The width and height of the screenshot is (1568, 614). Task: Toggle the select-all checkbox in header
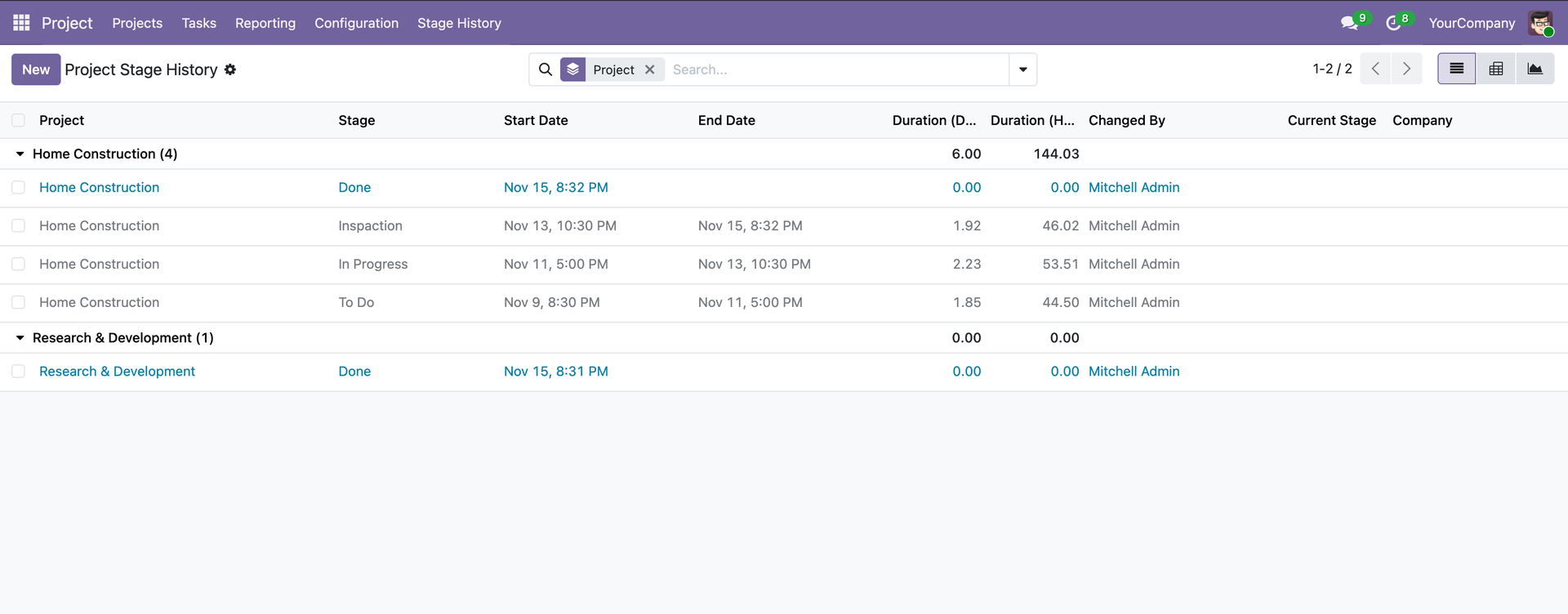18,120
